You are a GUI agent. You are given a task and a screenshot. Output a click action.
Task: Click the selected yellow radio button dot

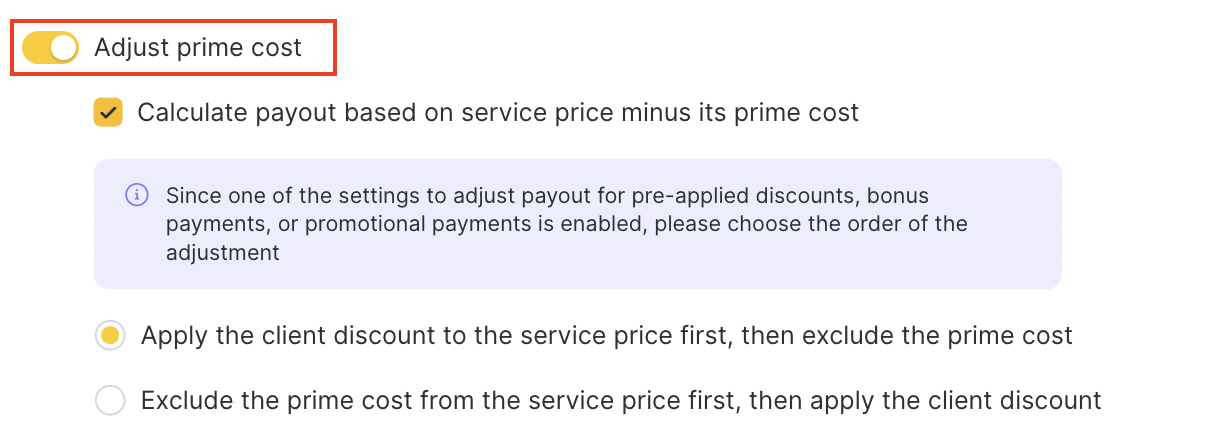pos(110,336)
